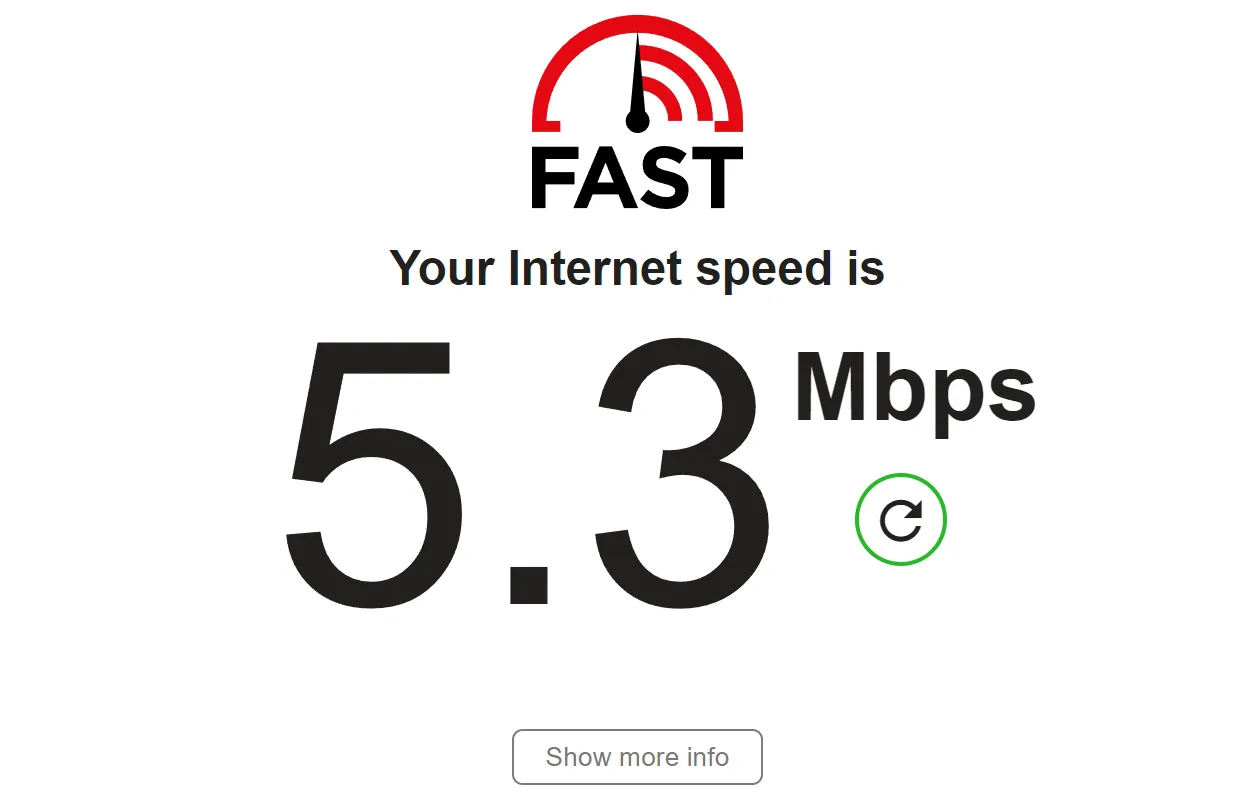Click the letter F in the FAST logo
Screen dimensions: 1234x806
[x=551, y=177]
